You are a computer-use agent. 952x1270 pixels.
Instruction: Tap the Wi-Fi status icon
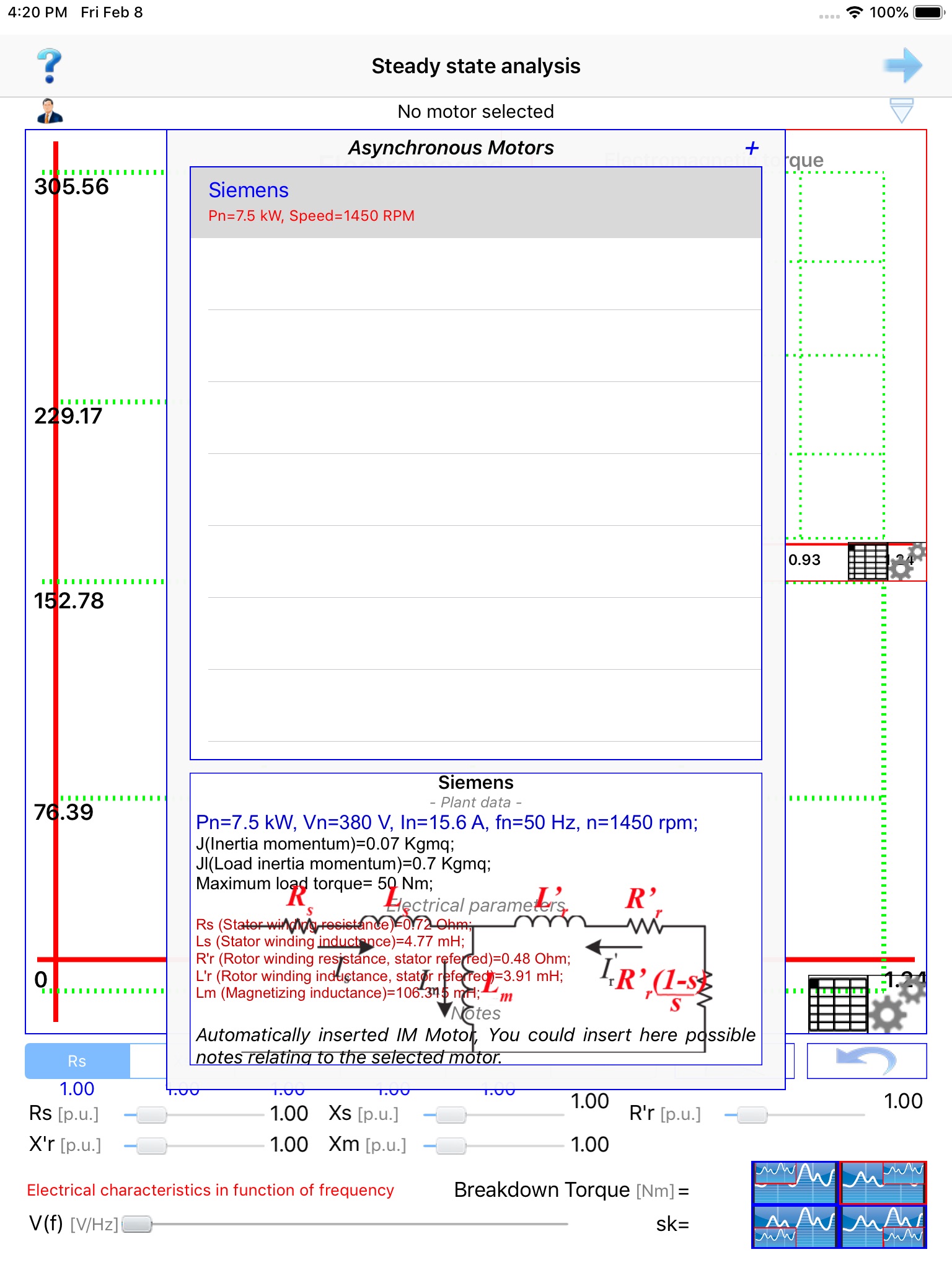click(855, 12)
